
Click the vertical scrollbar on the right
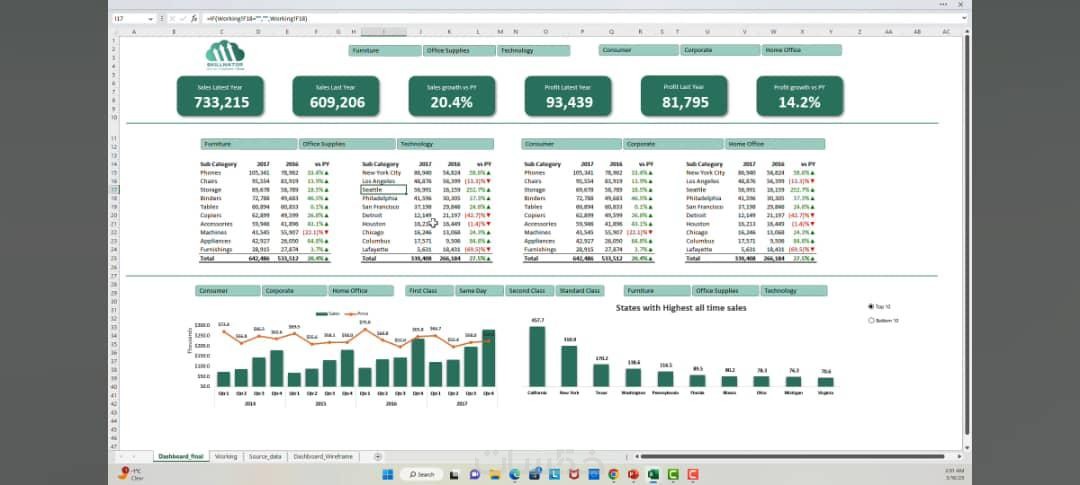coord(967,234)
